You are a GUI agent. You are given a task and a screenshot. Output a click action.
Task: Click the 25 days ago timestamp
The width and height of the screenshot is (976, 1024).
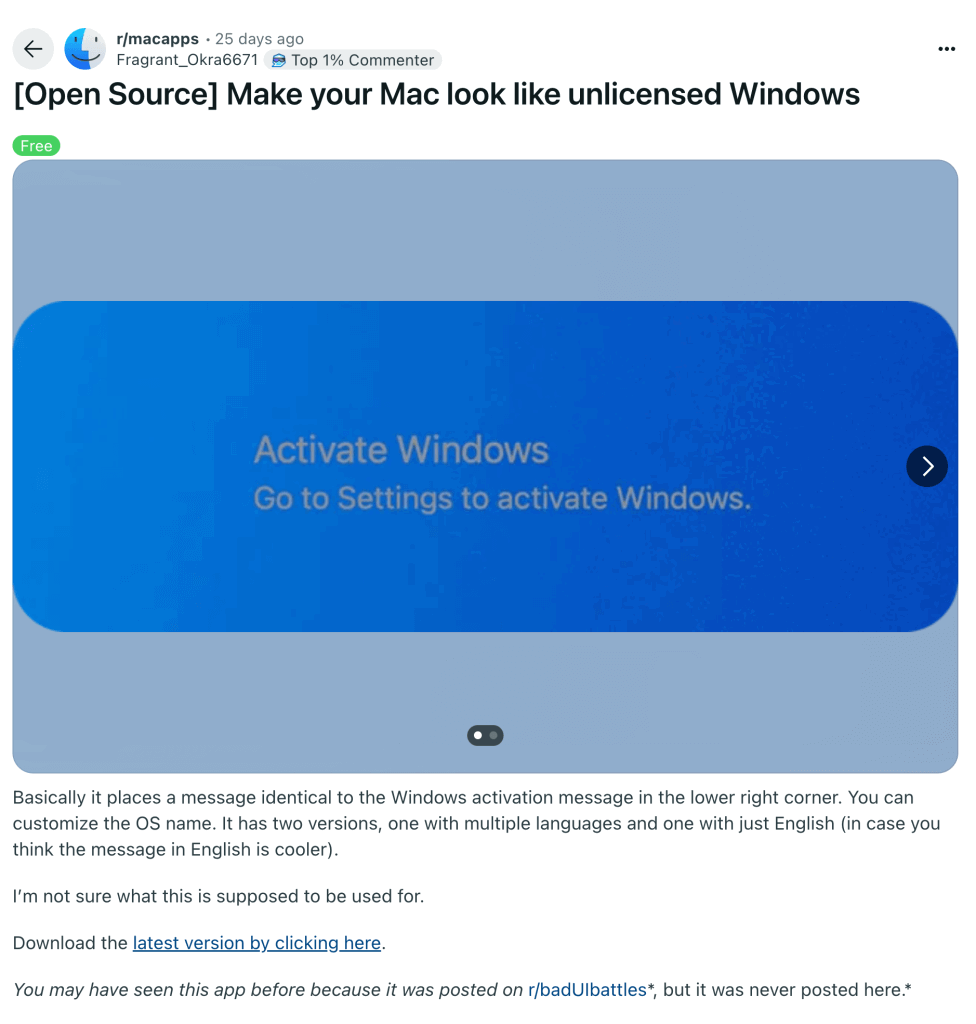259,39
